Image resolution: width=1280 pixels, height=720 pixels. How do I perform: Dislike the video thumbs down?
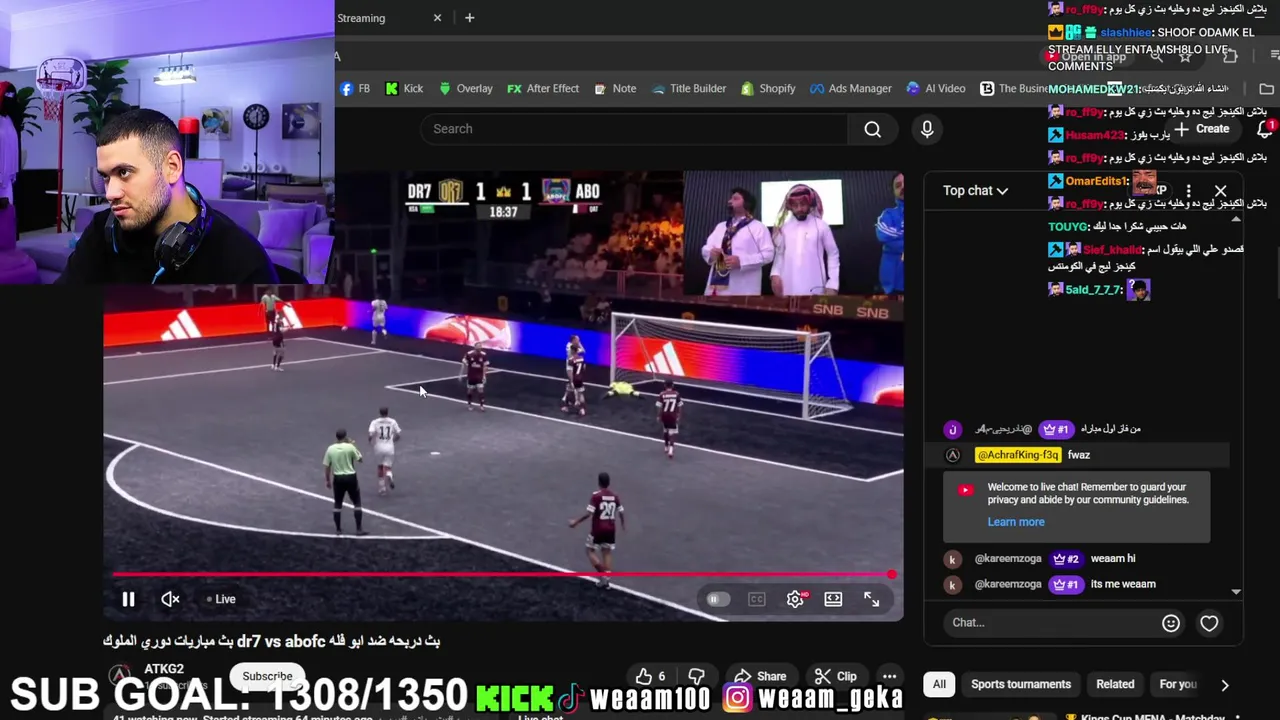click(x=697, y=676)
